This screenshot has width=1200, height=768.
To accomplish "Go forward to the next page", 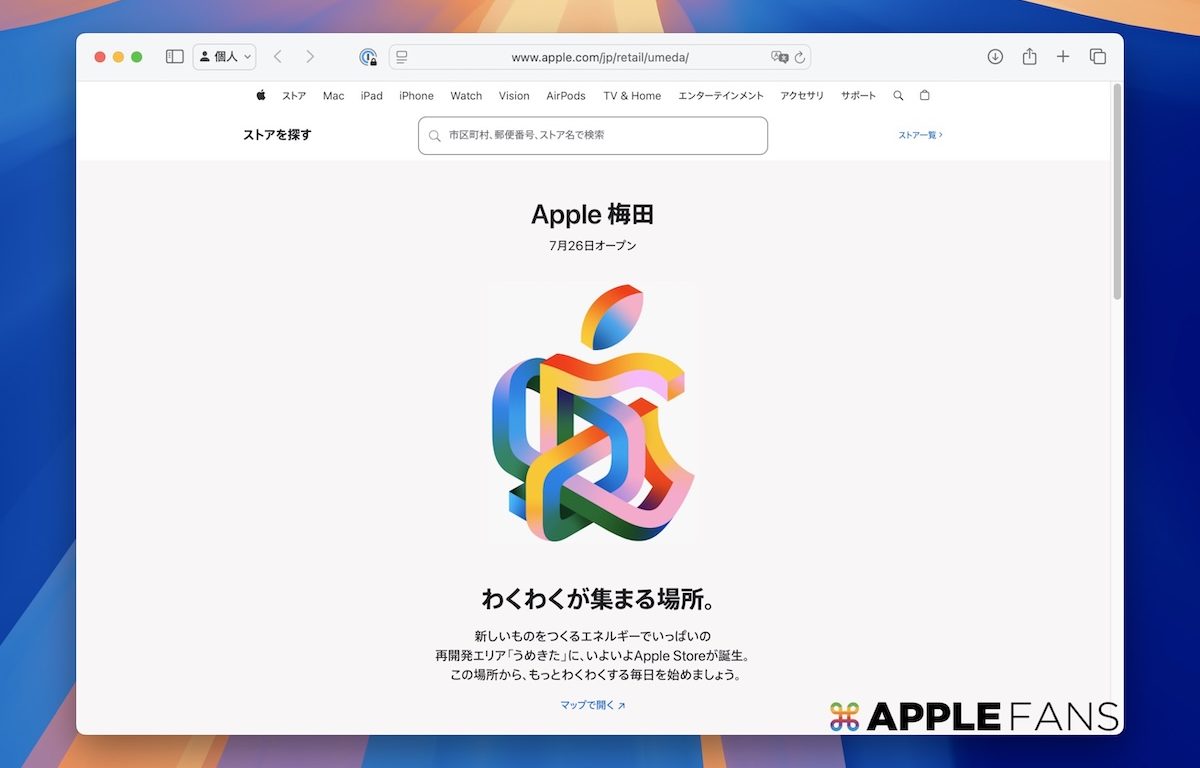I will click(310, 57).
